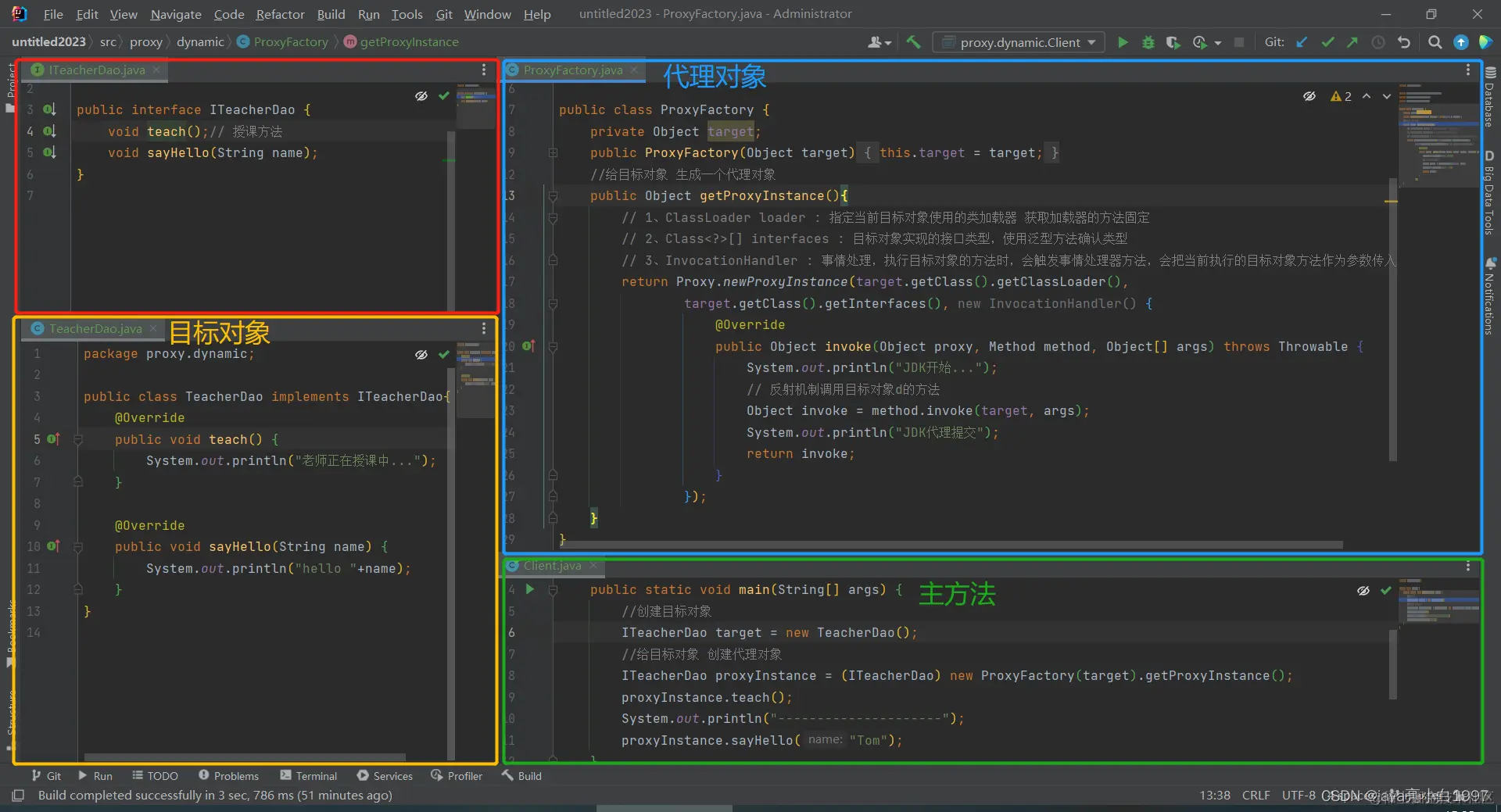Image resolution: width=1501 pixels, height=812 pixels.
Task: Open the Problems tool window
Action: [228, 776]
